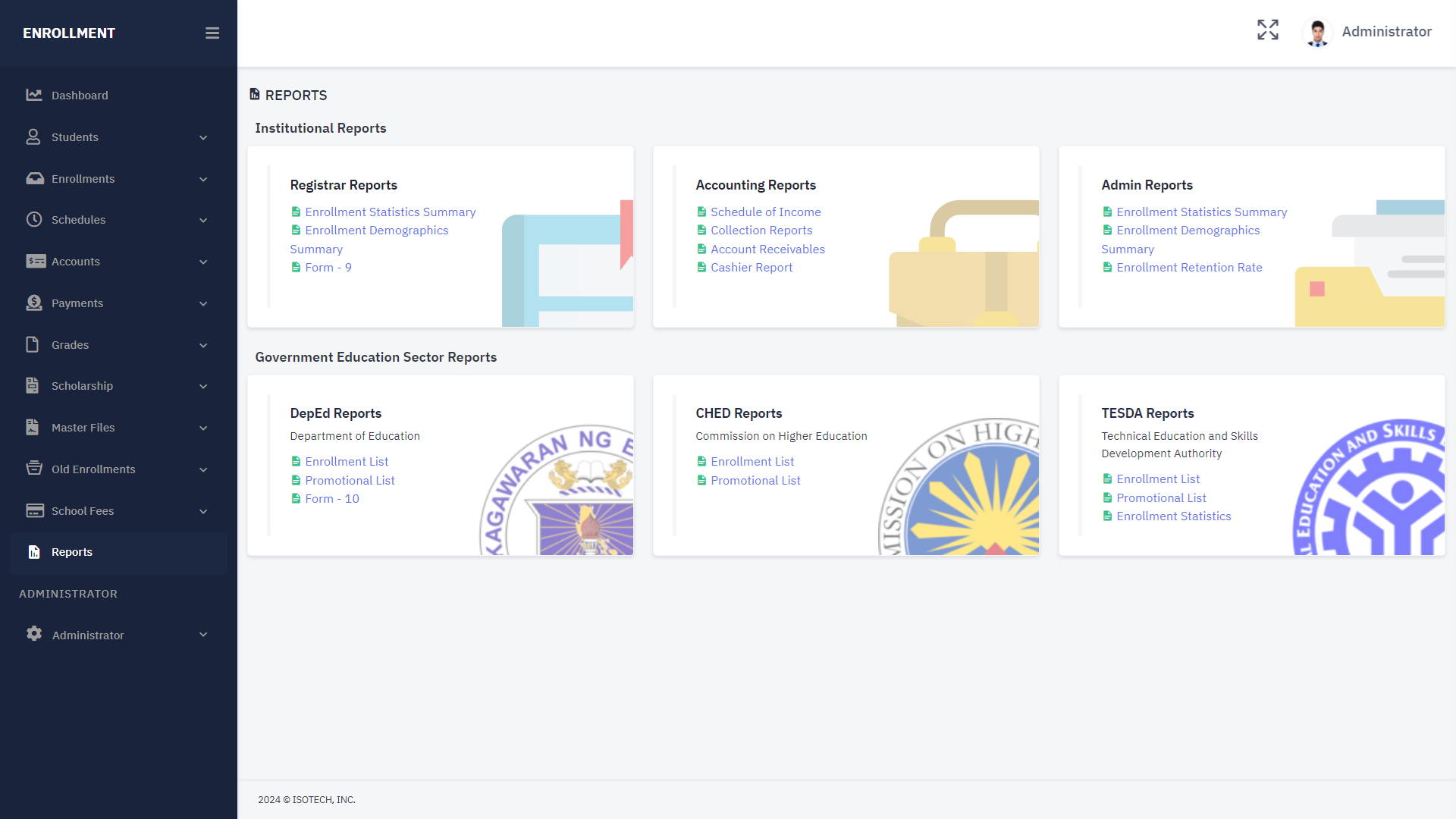Viewport: 1456px width, 819px height.
Task: Toggle the hamburger sidebar menu icon
Action: [x=212, y=33]
